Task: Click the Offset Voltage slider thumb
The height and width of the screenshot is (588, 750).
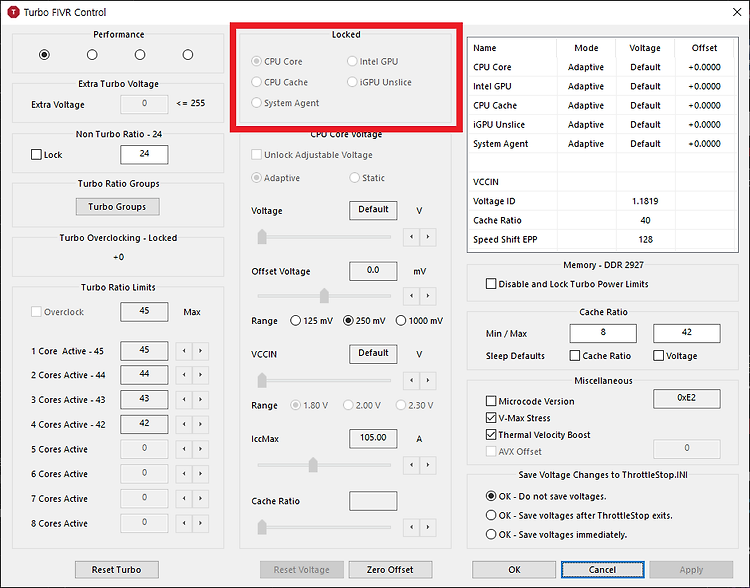Action: click(324, 296)
